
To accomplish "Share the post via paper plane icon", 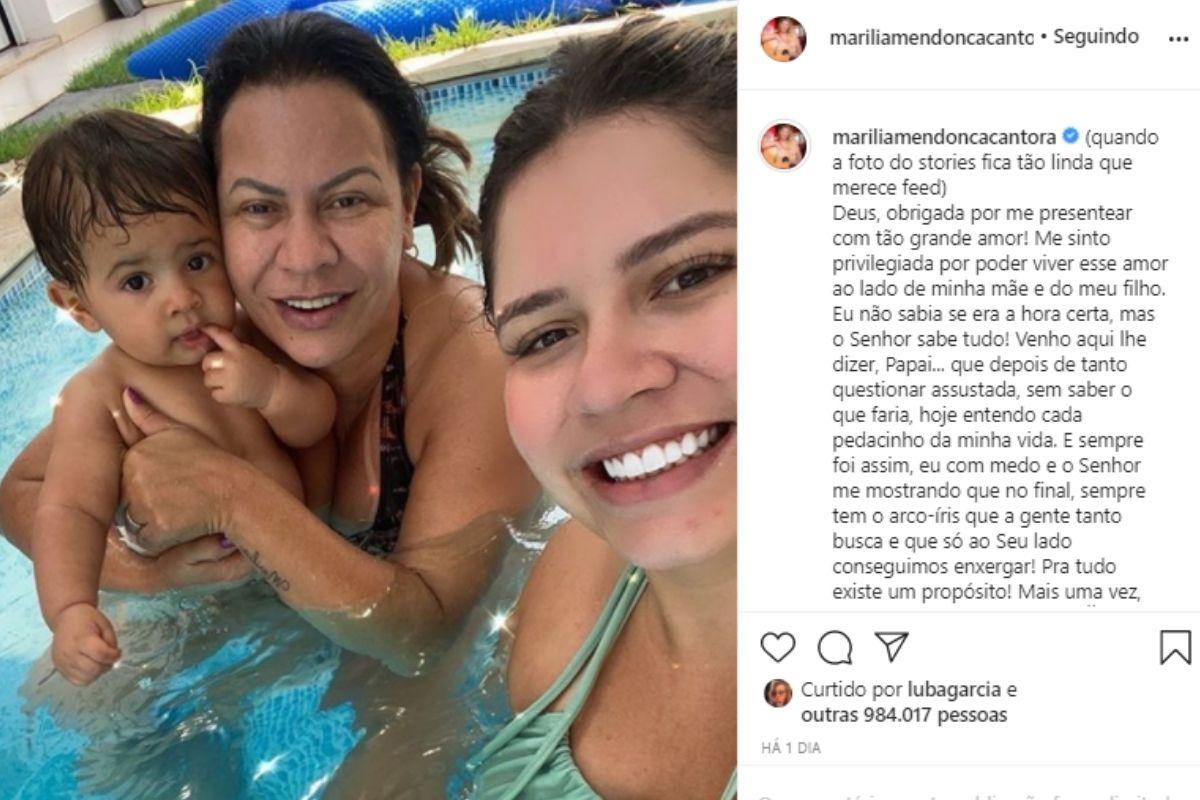I will 891,647.
